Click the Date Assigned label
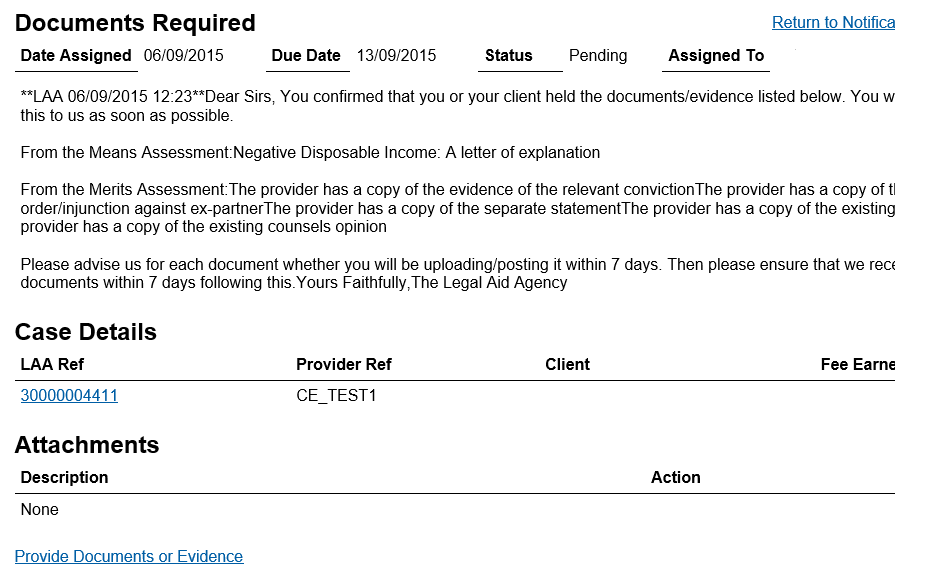The width and height of the screenshot is (935, 584). click(x=76, y=56)
